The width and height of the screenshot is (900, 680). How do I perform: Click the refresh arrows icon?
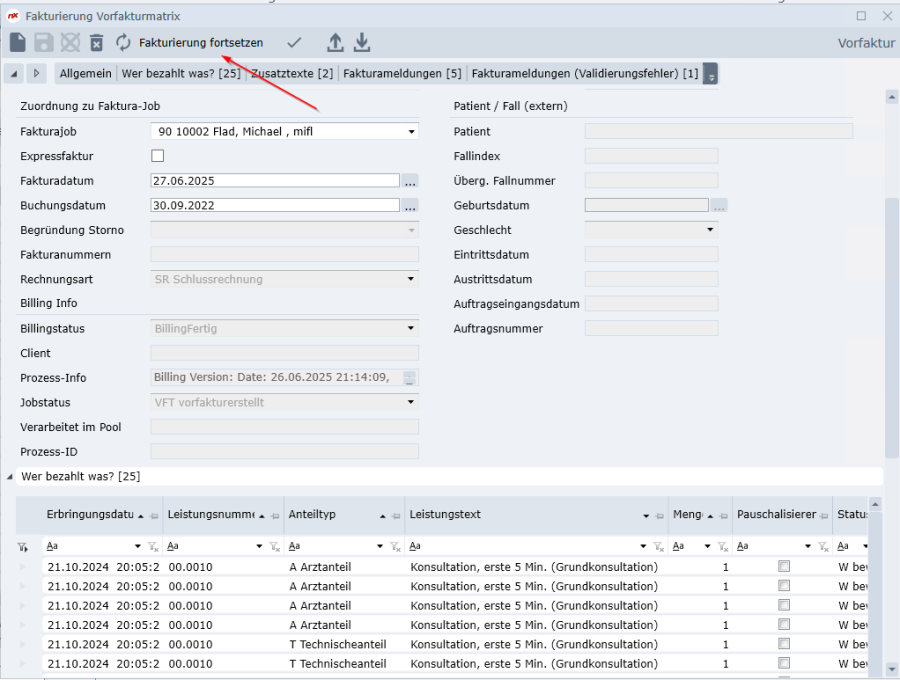point(123,42)
